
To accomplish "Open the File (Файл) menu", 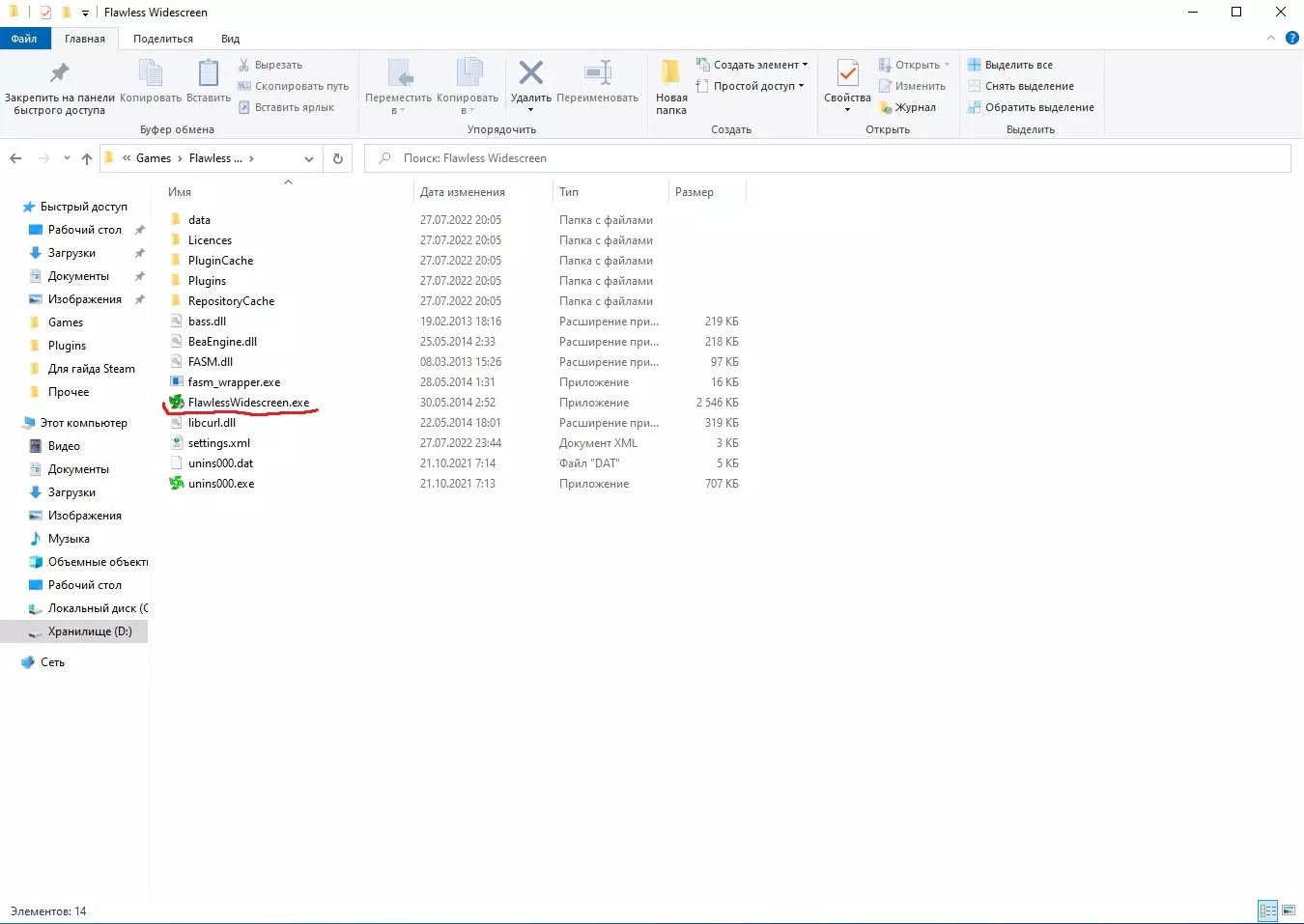I will 24,39.
